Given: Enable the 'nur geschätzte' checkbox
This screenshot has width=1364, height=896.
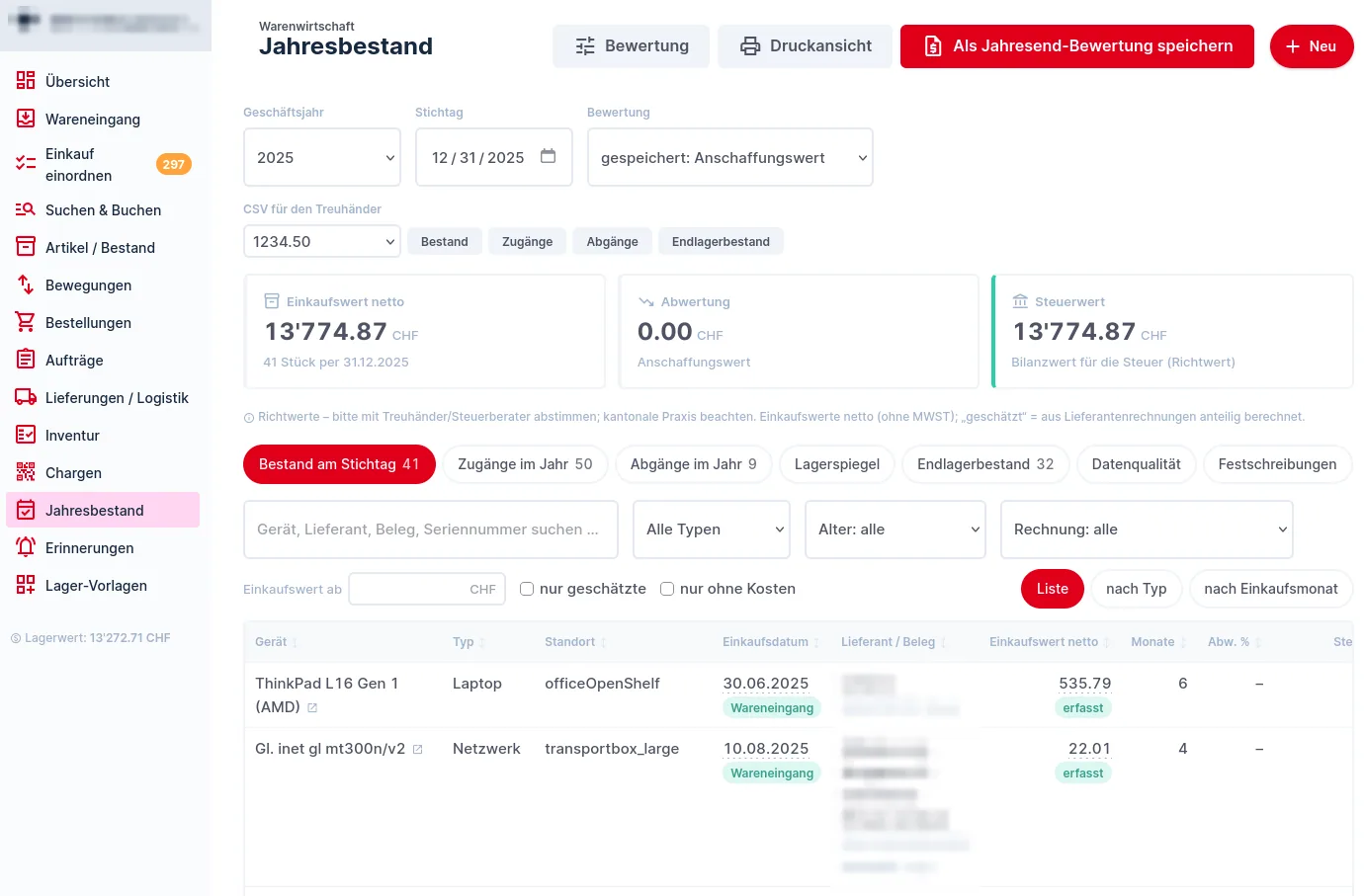Looking at the screenshot, I should [527, 589].
